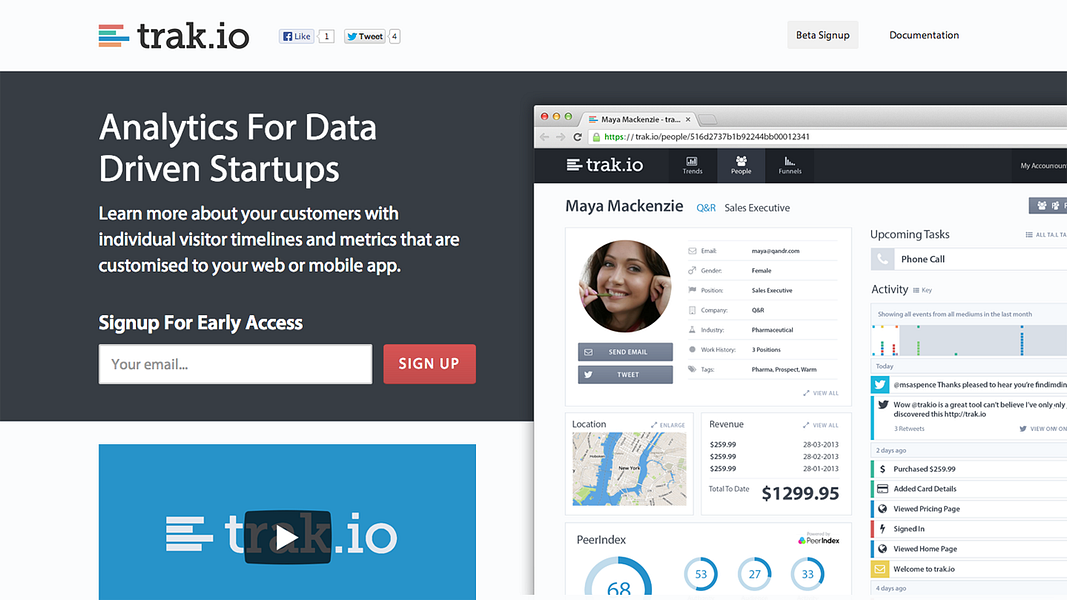Click the envelope icon for Welcome to trak.io
The image size is (1067, 600).
click(880, 569)
